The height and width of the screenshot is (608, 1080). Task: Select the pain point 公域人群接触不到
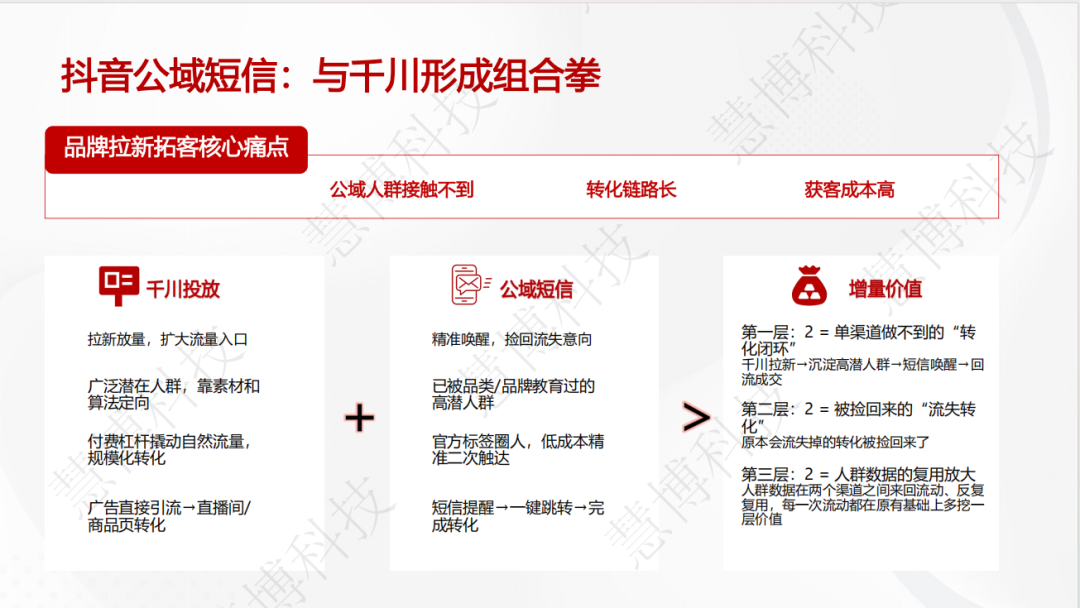point(402,189)
